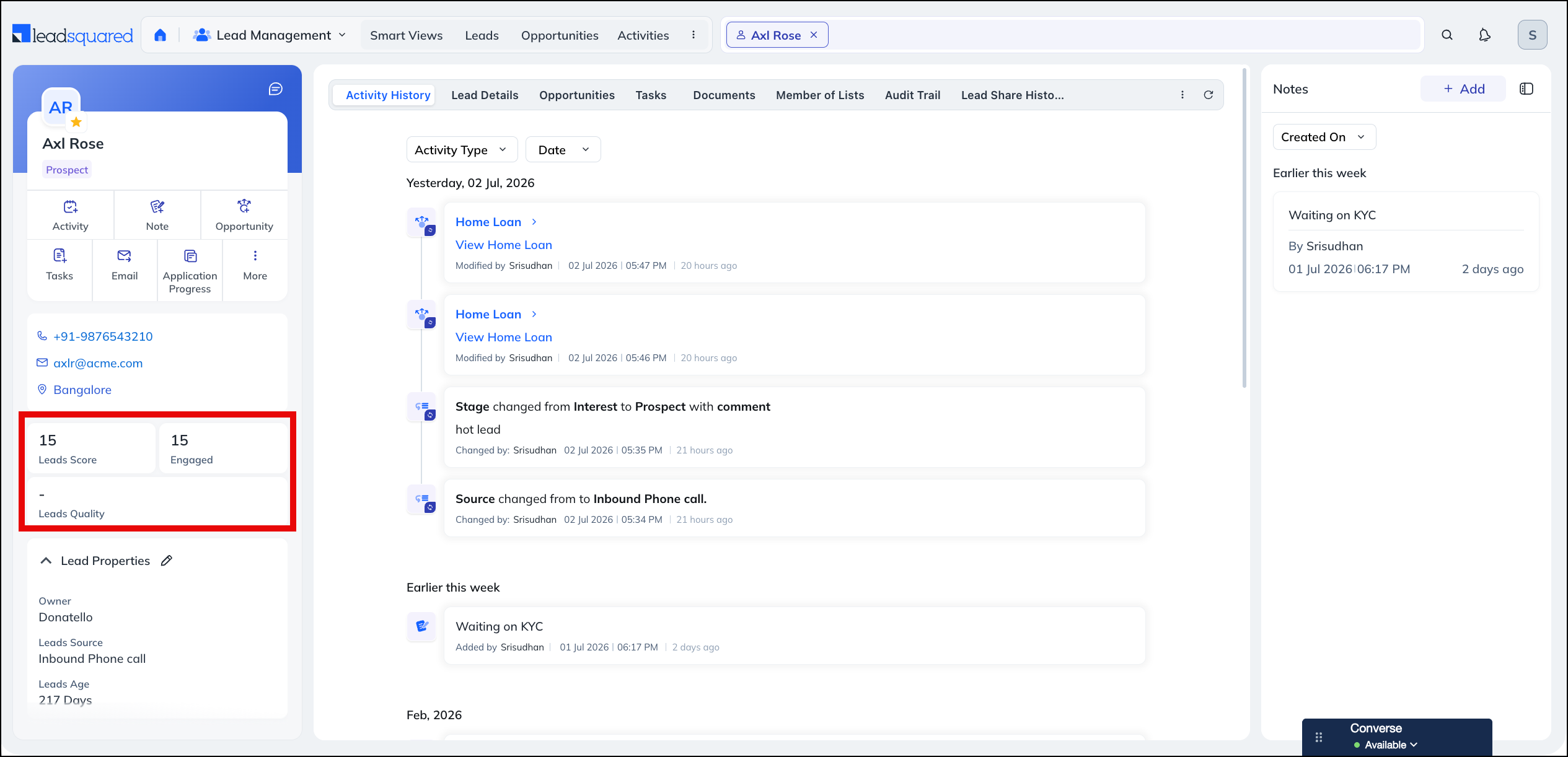Click the search magnifier icon
The height and width of the screenshot is (757, 1568).
pos(1447,35)
